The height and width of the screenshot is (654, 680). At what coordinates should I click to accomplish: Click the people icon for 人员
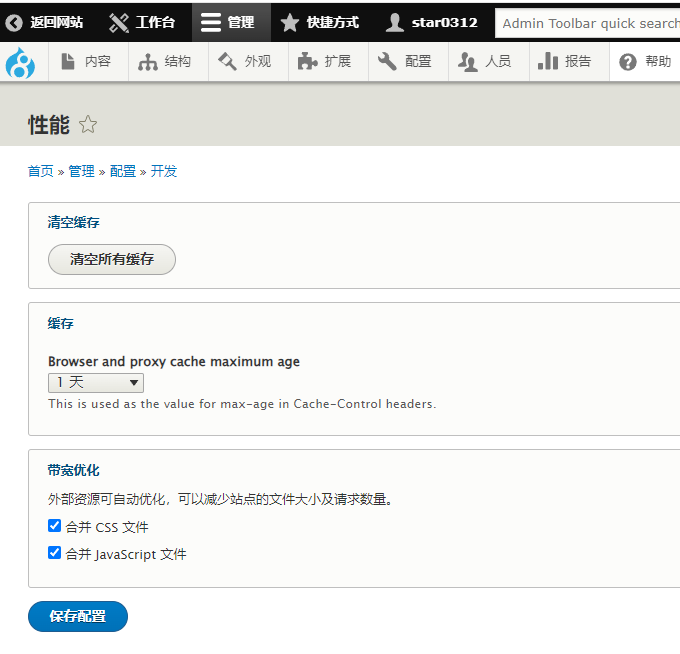pyautogui.click(x=468, y=62)
